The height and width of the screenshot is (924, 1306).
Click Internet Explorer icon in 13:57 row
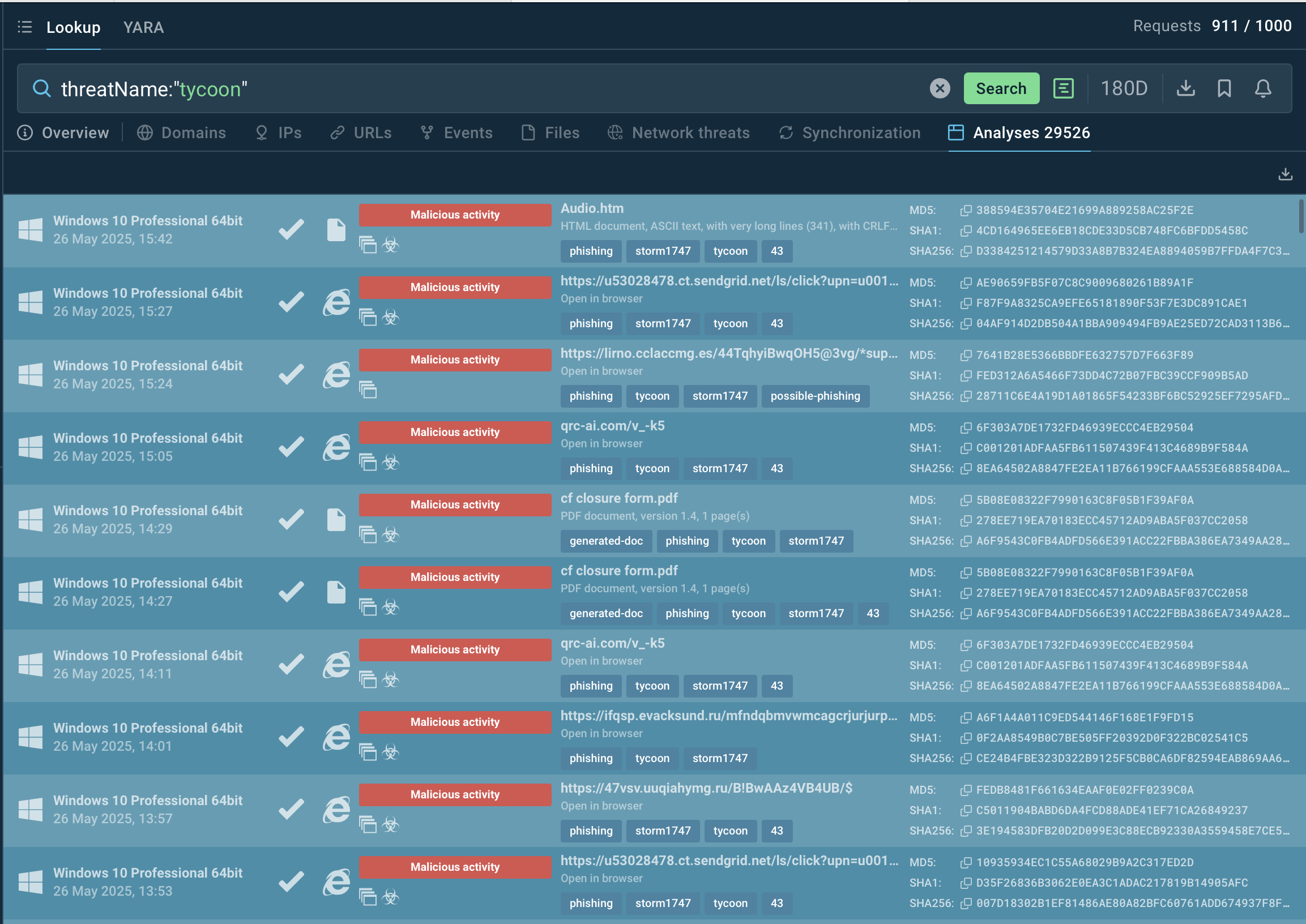click(x=336, y=810)
